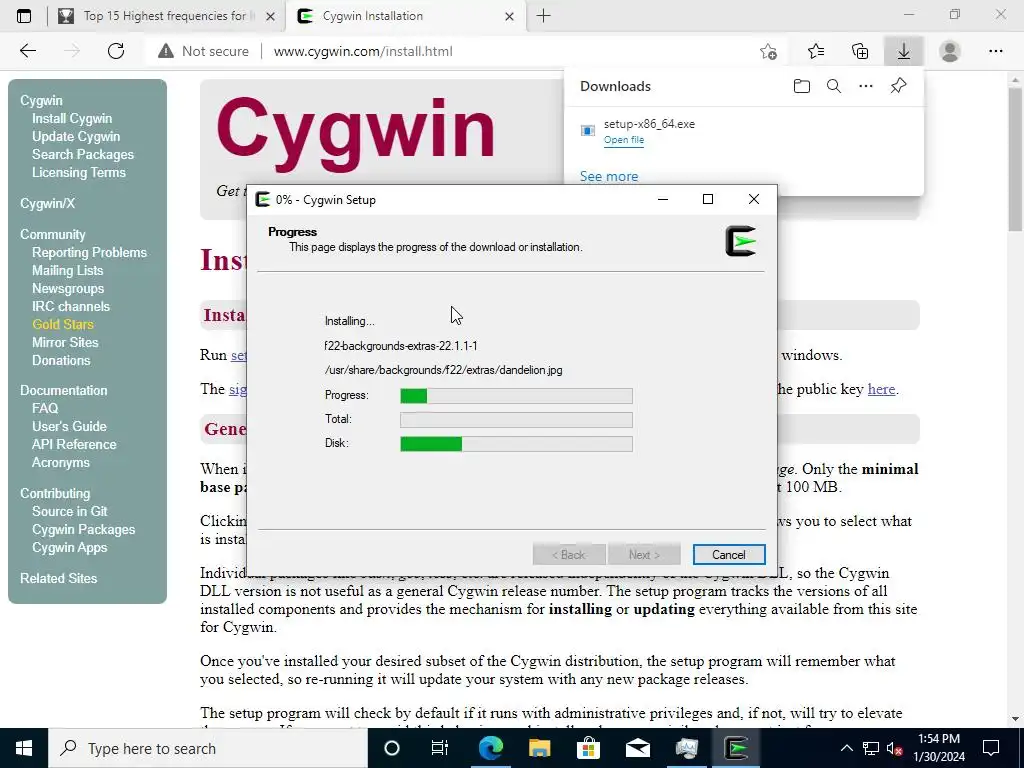Image resolution: width=1024 pixels, height=768 pixels.
Task: Open Update Cygwin sidebar link
Action: 76,136
